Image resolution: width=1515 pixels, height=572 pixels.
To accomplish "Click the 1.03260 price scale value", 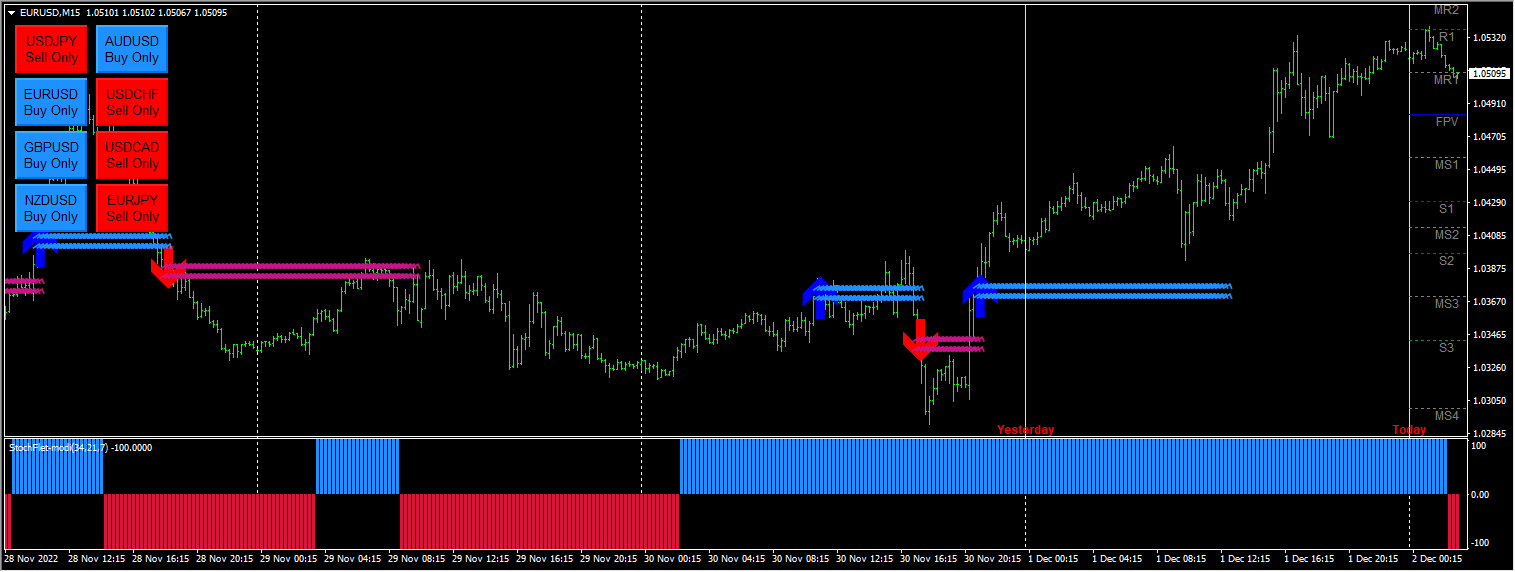I will [1488, 368].
